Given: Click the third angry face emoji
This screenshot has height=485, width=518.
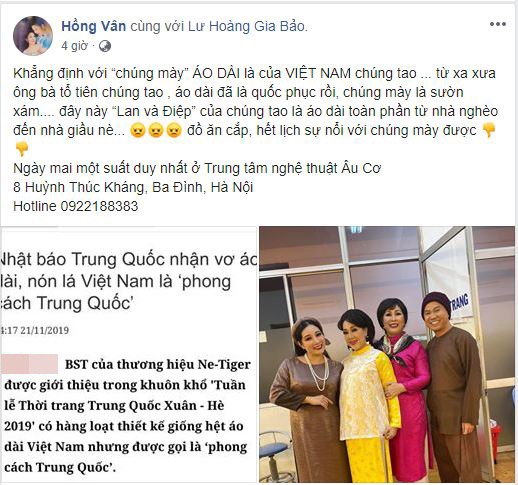Looking at the screenshot, I should [x=174, y=130].
